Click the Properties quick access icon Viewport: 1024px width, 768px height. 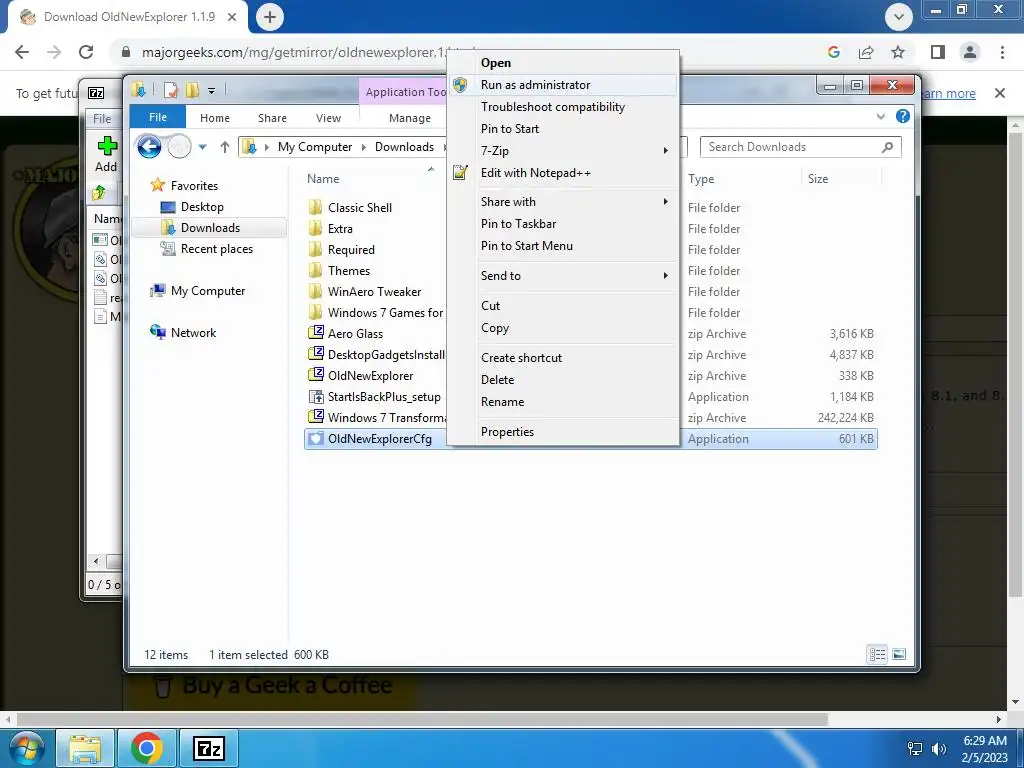click(170, 90)
